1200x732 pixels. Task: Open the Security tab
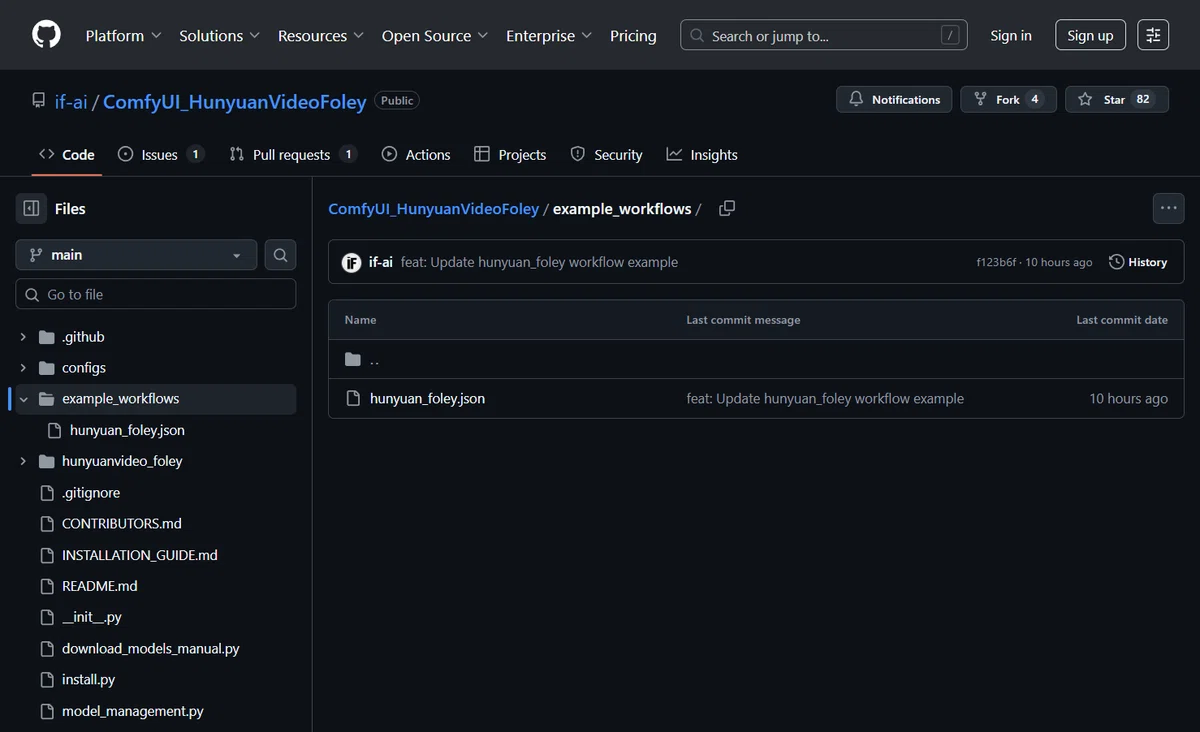606,154
